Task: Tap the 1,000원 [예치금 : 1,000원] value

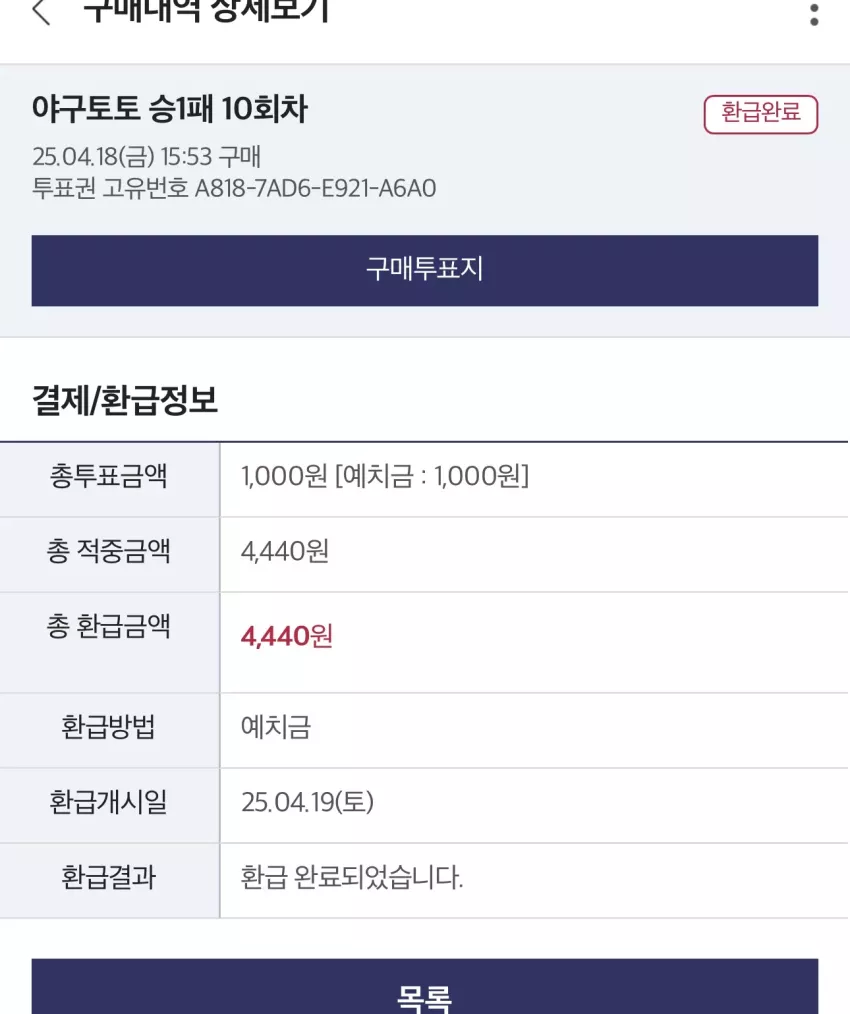Action: point(385,477)
